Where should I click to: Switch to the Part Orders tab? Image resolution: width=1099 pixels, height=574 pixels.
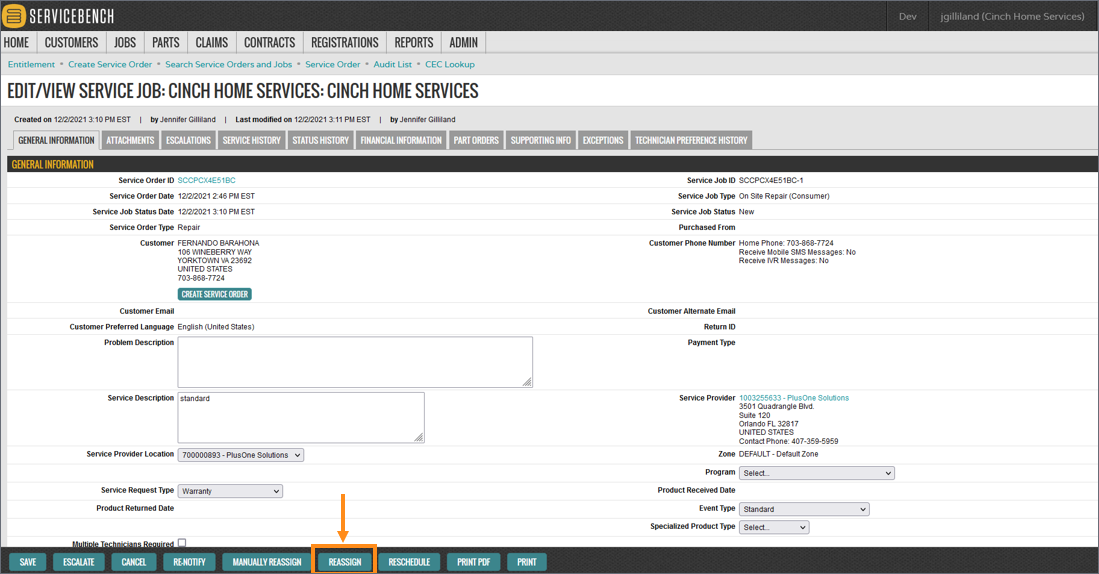pos(476,140)
